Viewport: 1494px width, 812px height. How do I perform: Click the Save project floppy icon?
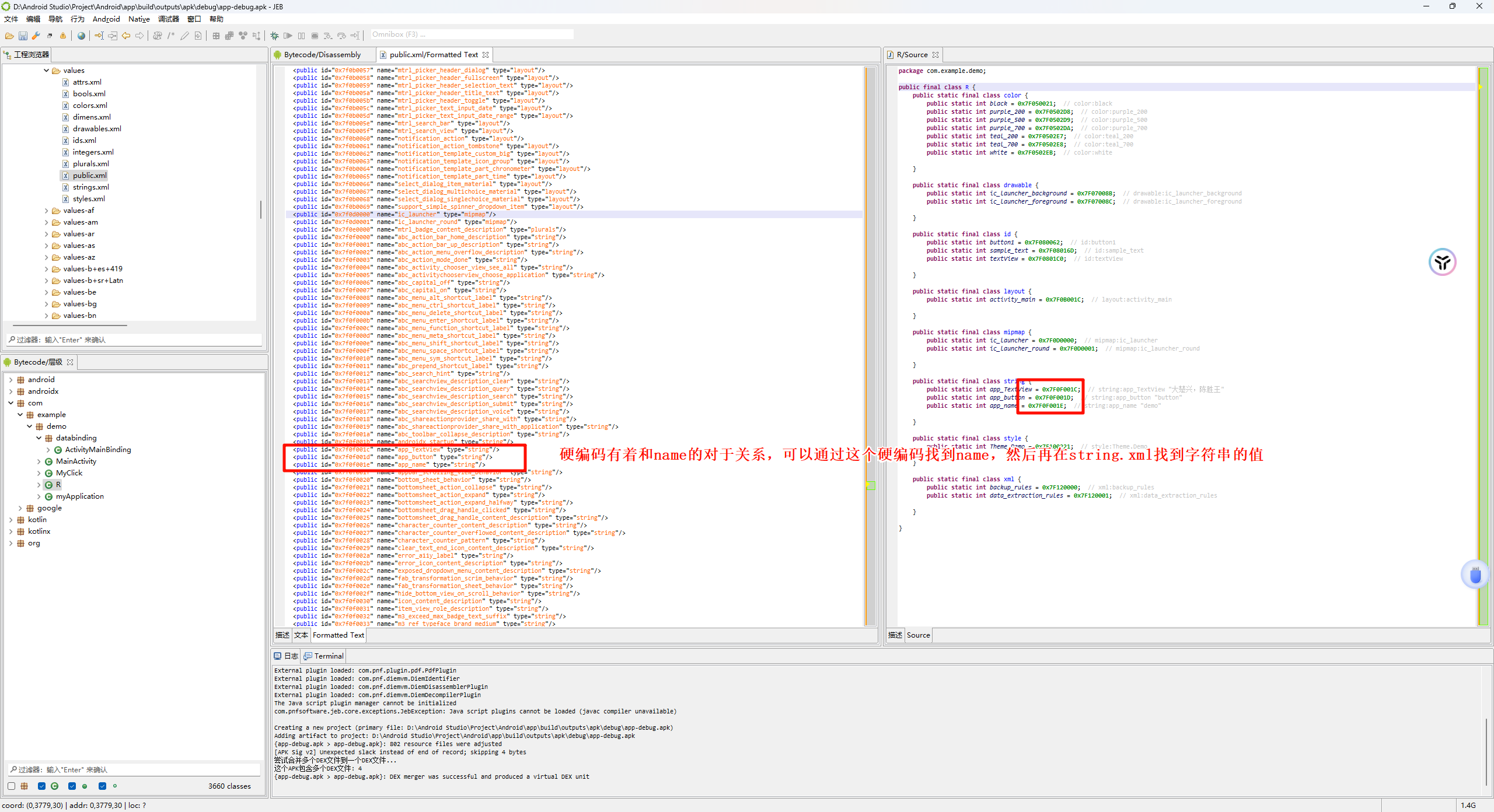pyautogui.click(x=23, y=36)
